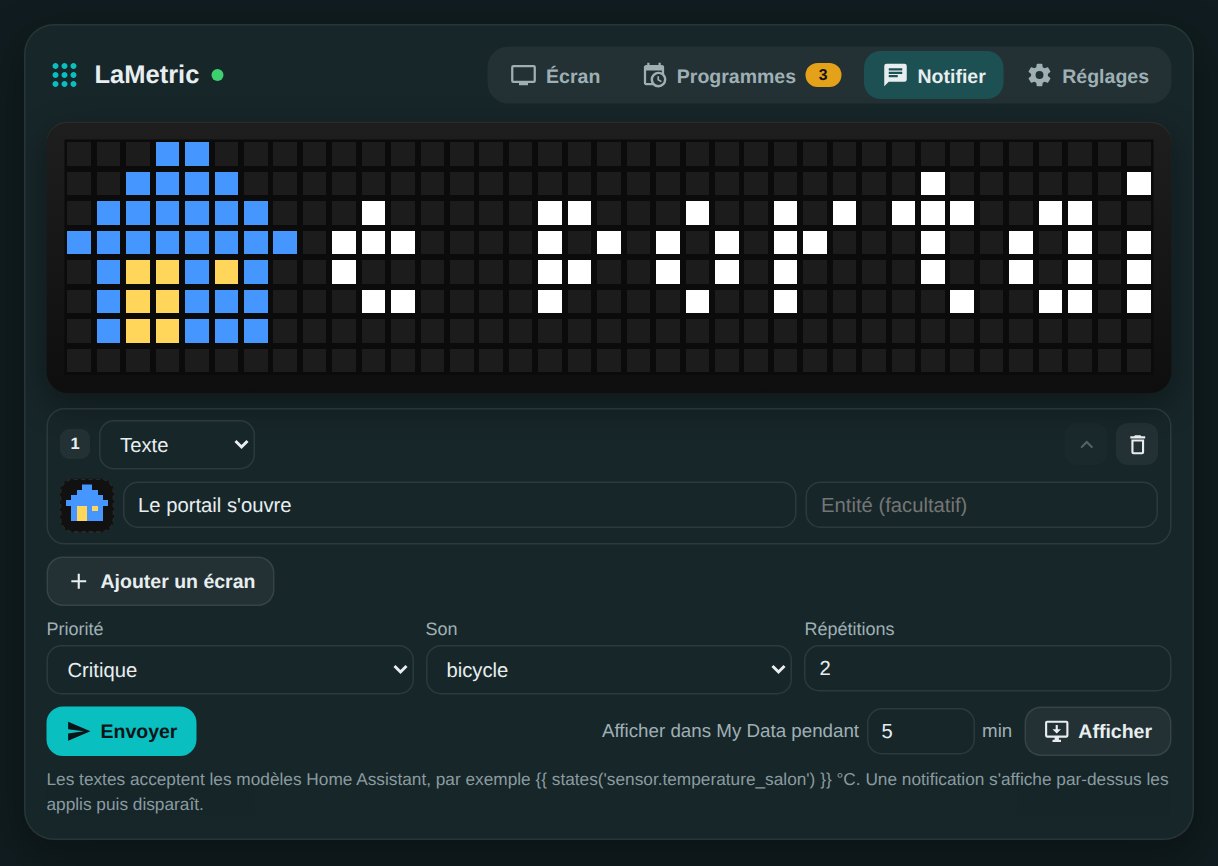Move screen 1 up with chevron
The height and width of the screenshot is (866, 1218).
point(1086,445)
